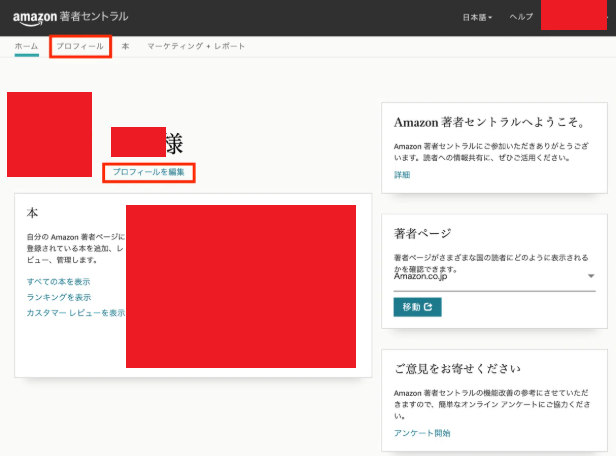Click すべての本を表示 link
This screenshot has width=616, height=456.
[59, 282]
